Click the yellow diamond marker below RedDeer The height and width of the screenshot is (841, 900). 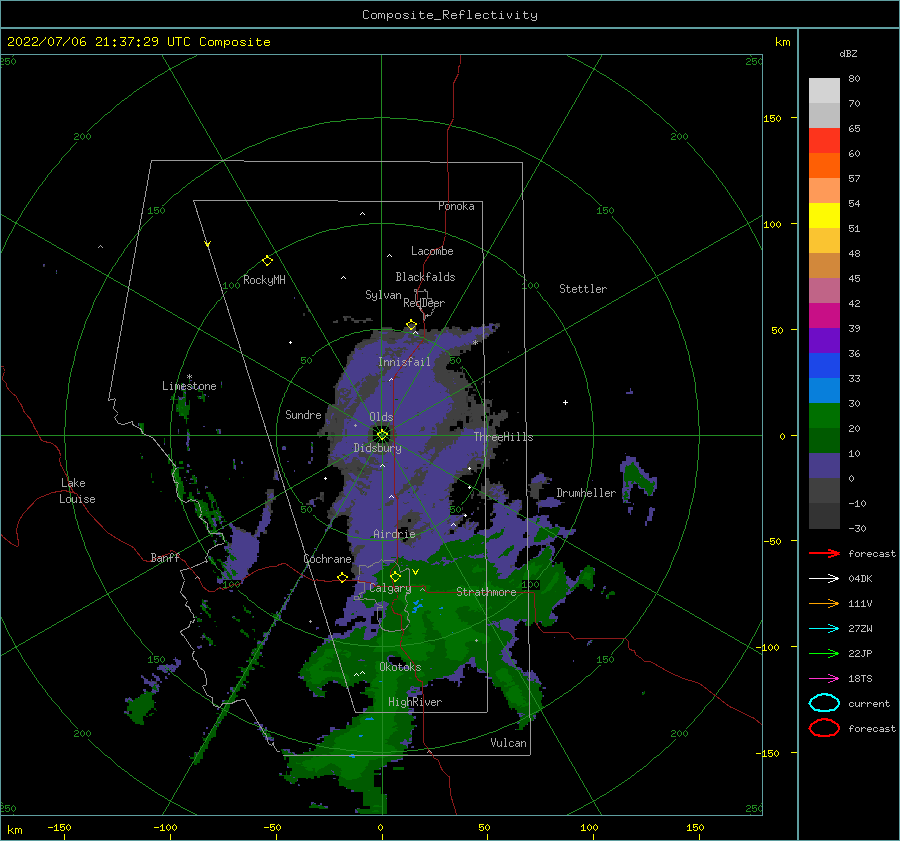(411, 325)
